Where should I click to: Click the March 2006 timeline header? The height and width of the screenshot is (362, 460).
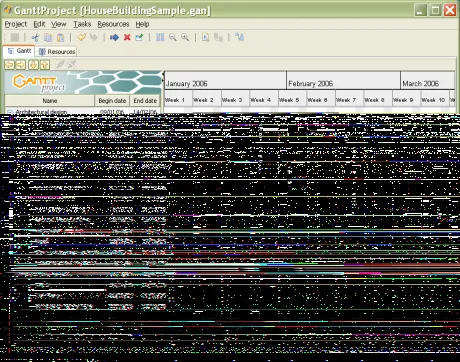coord(428,80)
